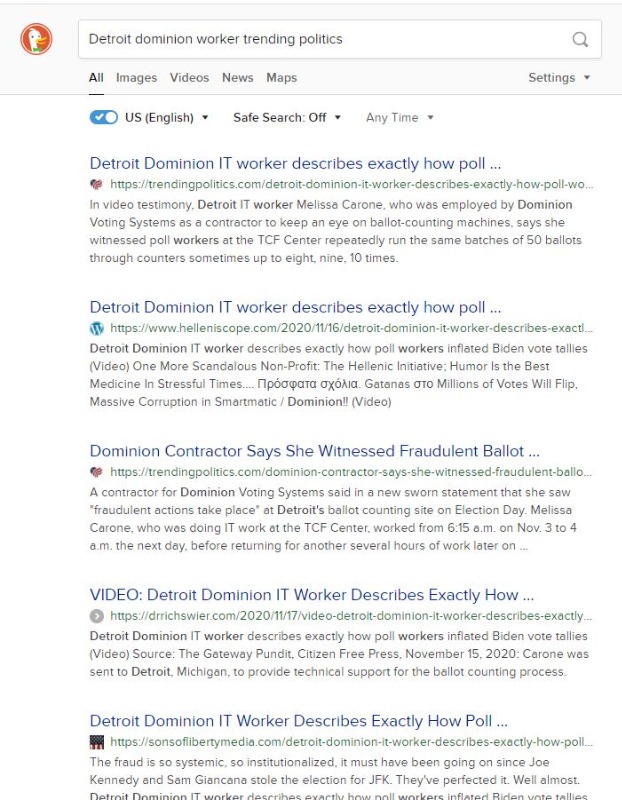Click the flag favicon for sonsoflibertymedia.com
The height and width of the screenshot is (800, 622).
(x=97, y=742)
